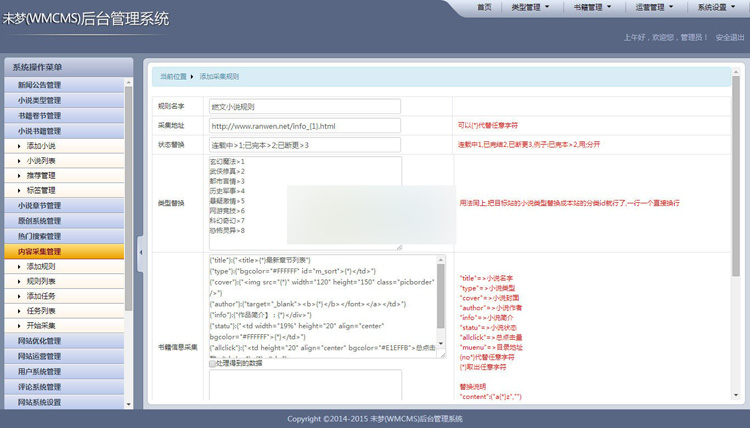
Task: Click the sidebar scrollbar down arrow
Action: coord(128,405)
